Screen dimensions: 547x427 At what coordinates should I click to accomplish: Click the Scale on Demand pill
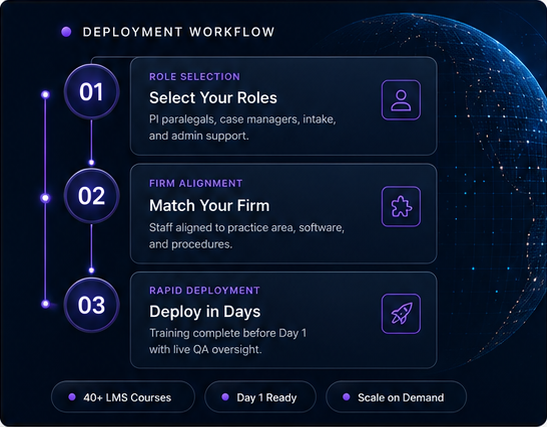click(x=396, y=397)
